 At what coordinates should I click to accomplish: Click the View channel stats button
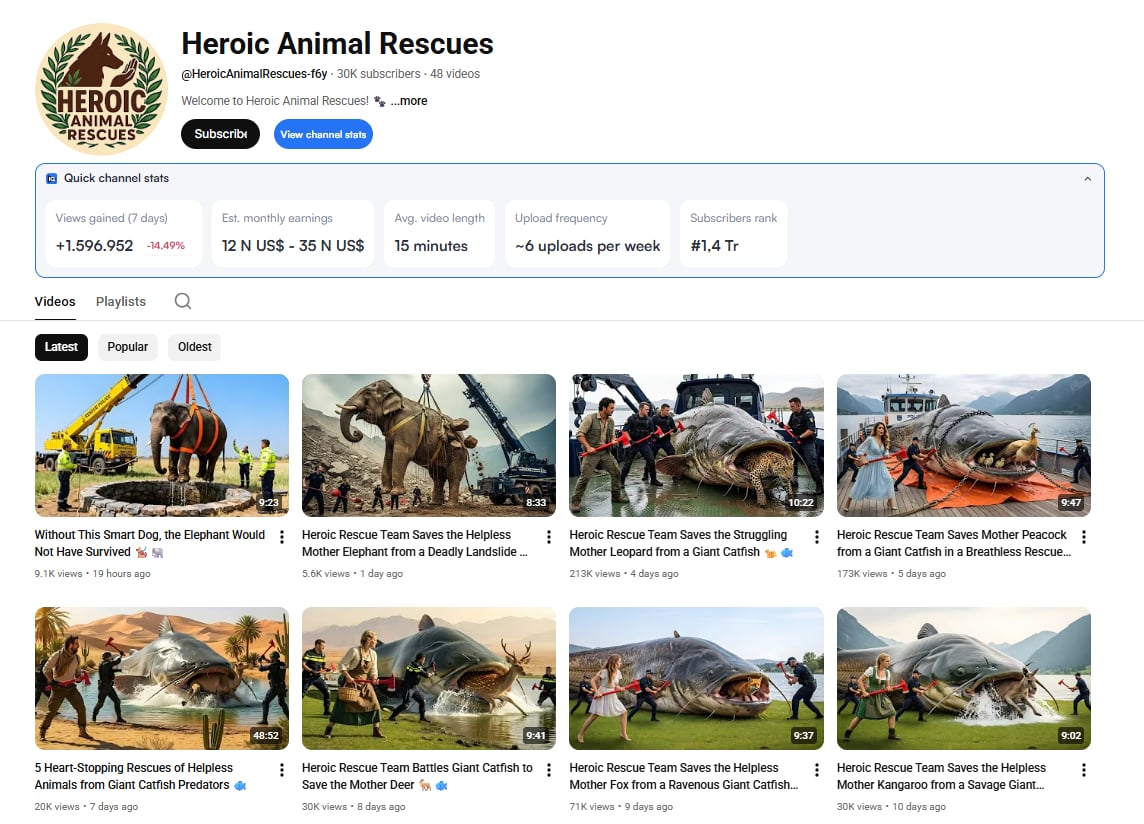tap(323, 134)
